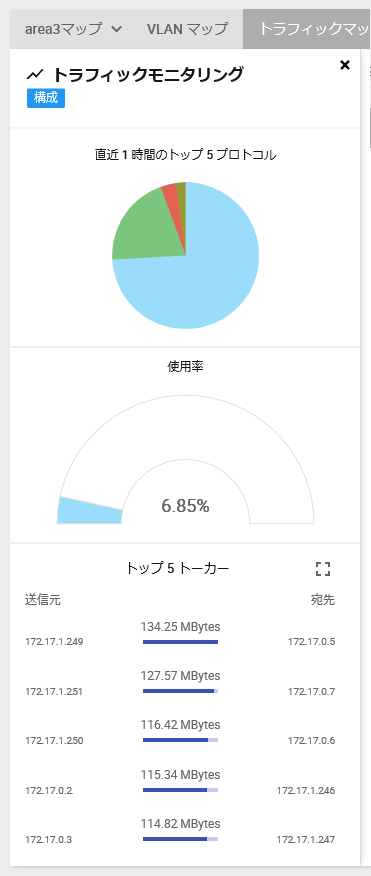Expand the Top 5 Talkers fullscreen icon
Image resolution: width=371 pixels, height=876 pixels.
[x=323, y=569]
